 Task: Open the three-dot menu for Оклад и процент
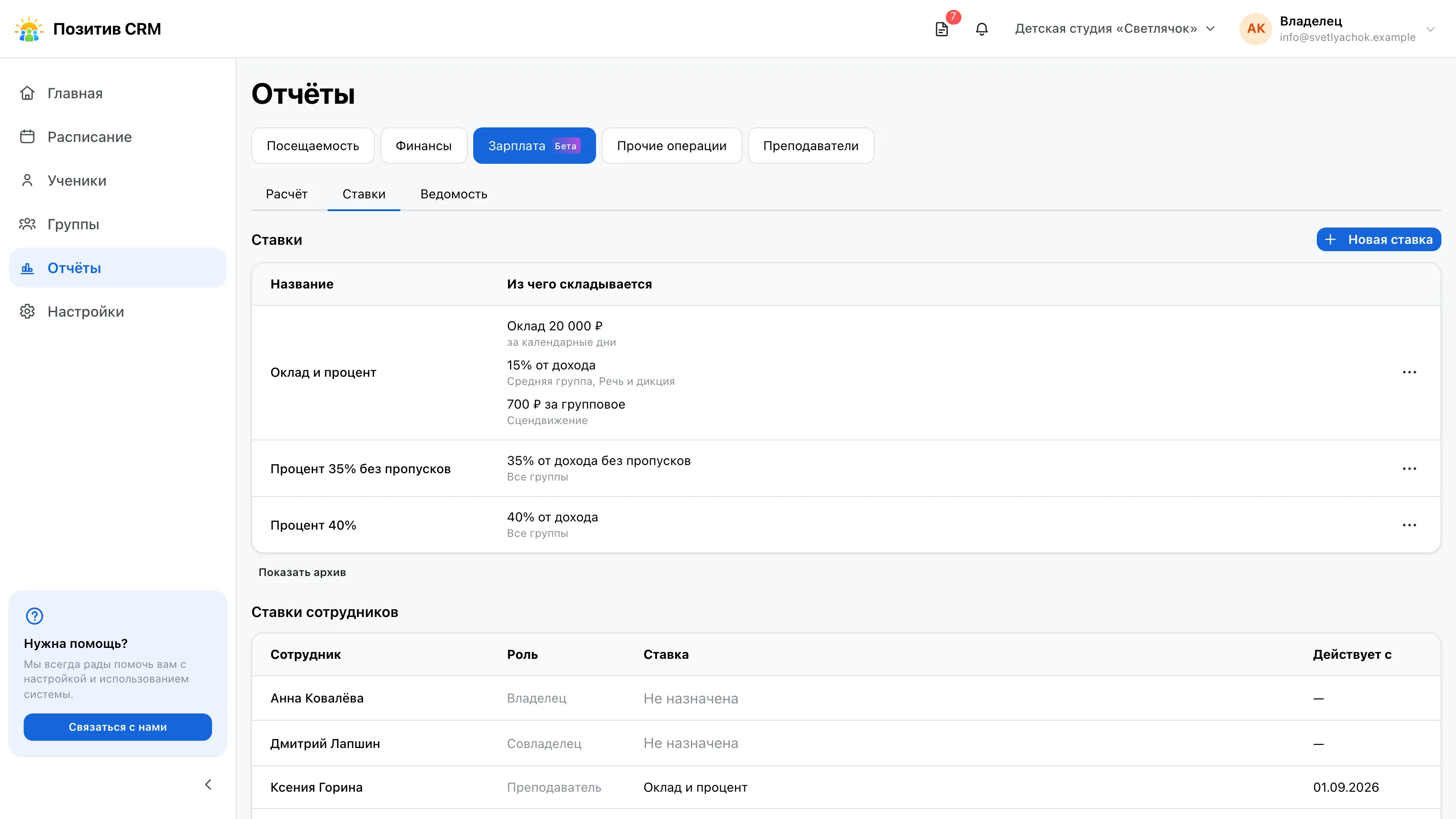(x=1409, y=373)
